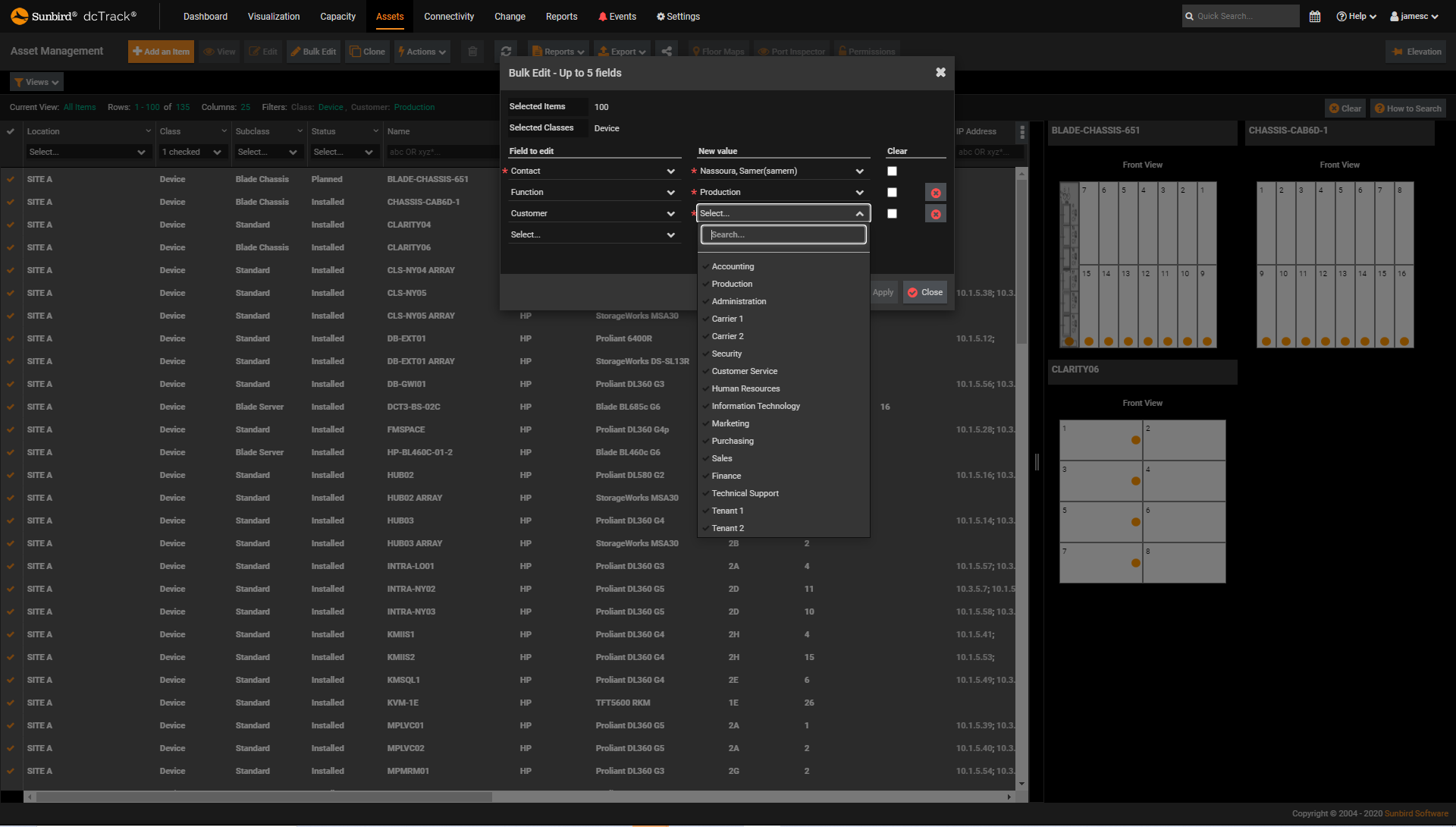The width and height of the screenshot is (1456, 827).
Task: Click the Clone icon
Action: 367,51
